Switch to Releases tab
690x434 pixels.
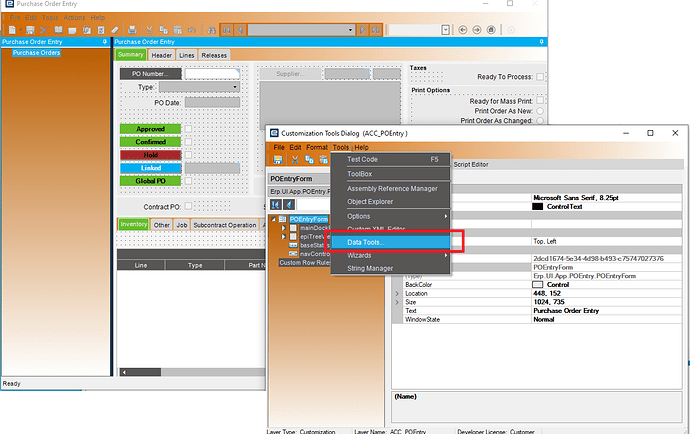click(x=214, y=55)
